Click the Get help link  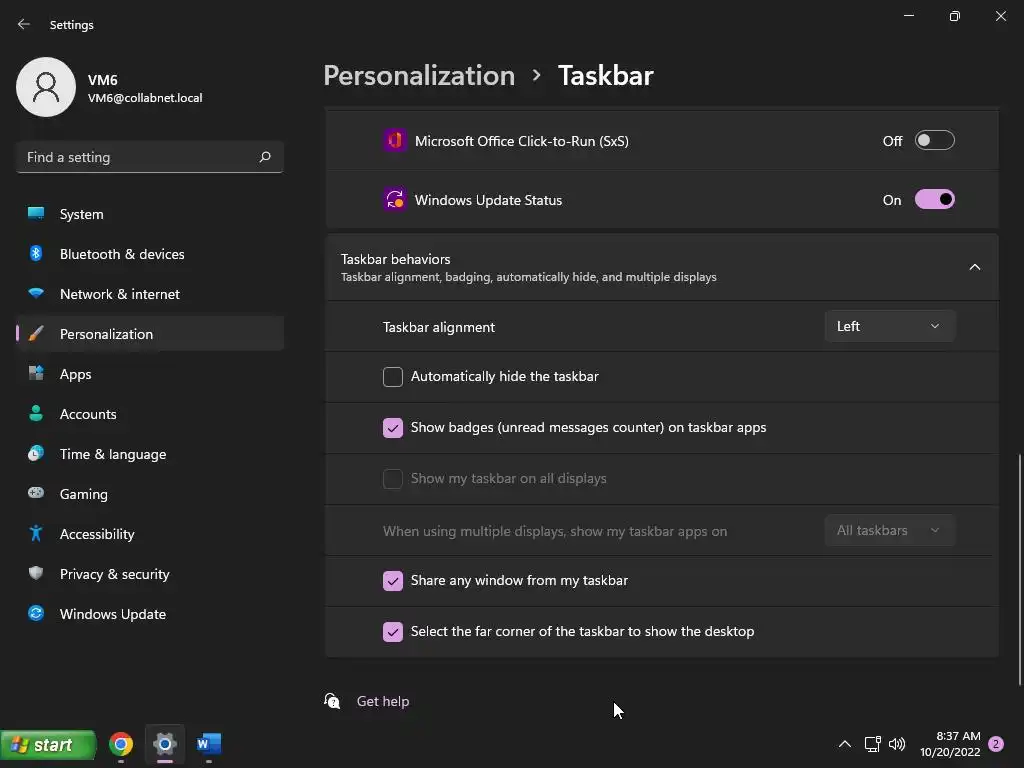pyautogui.click(x=383, y=701)
